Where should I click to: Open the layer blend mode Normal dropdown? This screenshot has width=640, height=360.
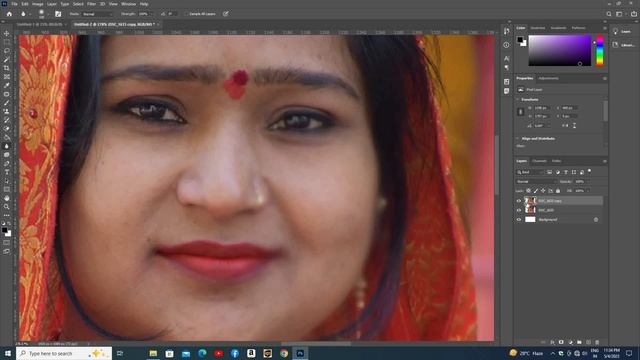pyautogui.click(x=536, y=182)
